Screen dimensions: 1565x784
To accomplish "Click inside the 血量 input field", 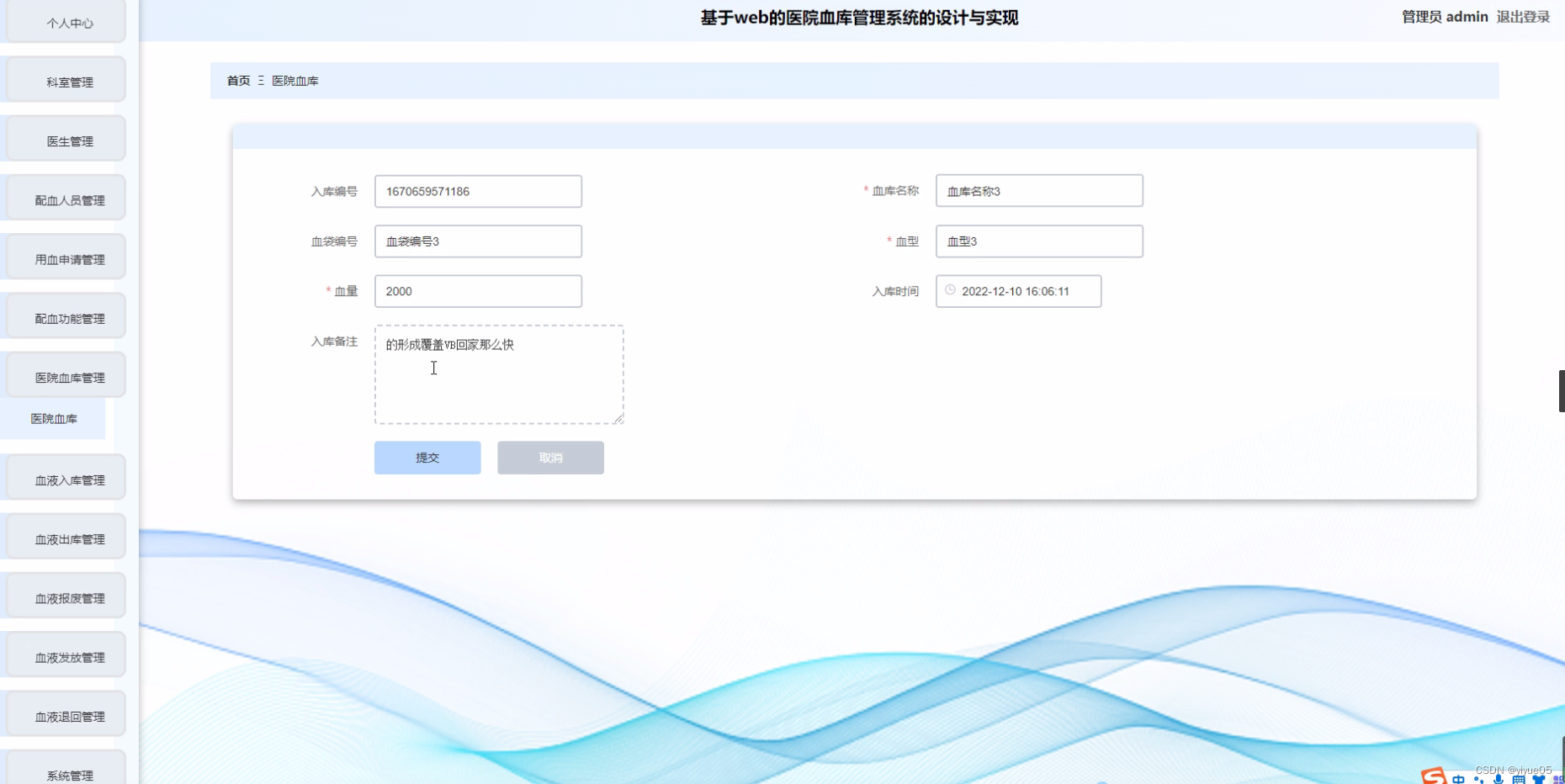I will pos(478,291).
